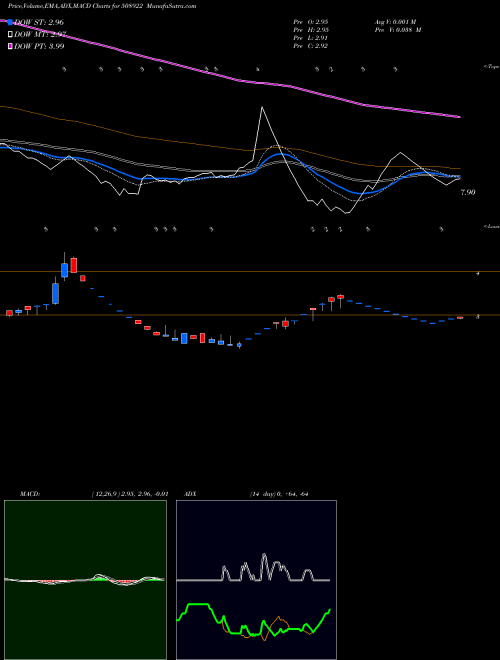The image size is (500, 660).
Task: Click the magenta DOW PT legend swatch
Action: 10,46
